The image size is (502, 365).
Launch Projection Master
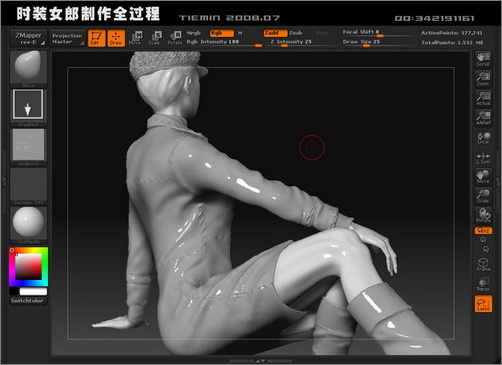tap(67, 38)
